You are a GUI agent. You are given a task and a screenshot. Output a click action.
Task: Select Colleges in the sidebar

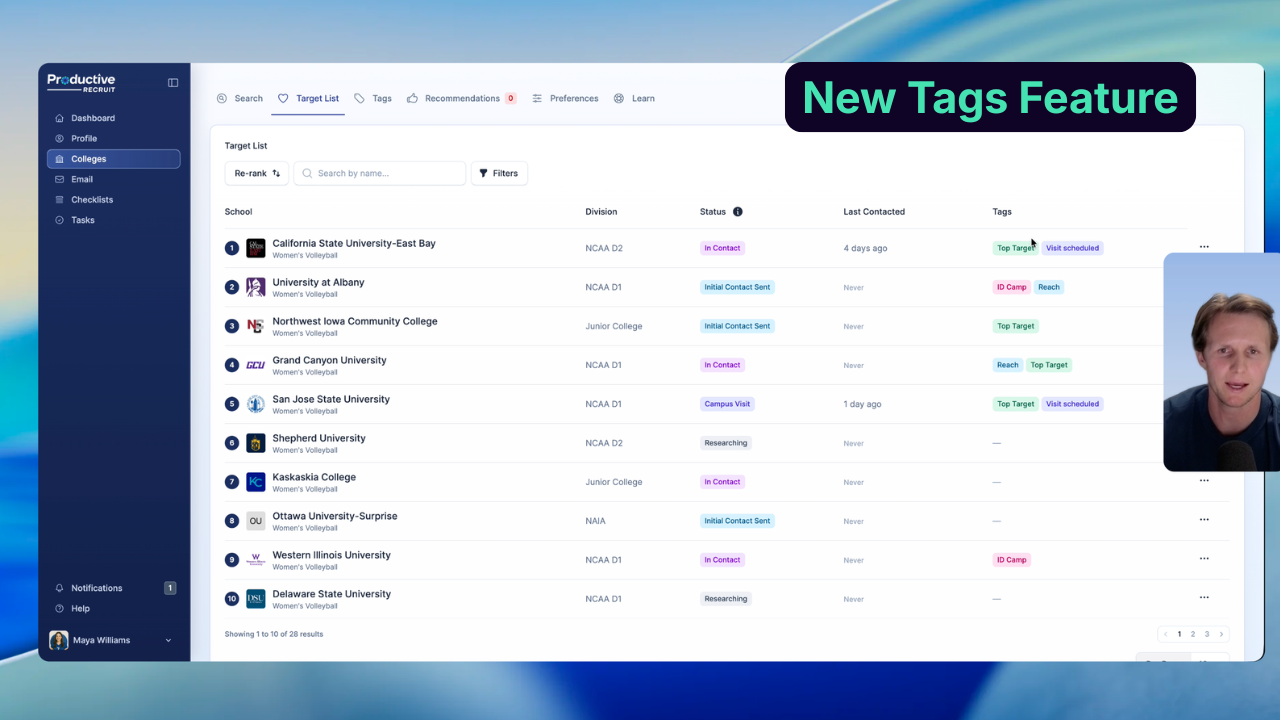click(113, 159)
